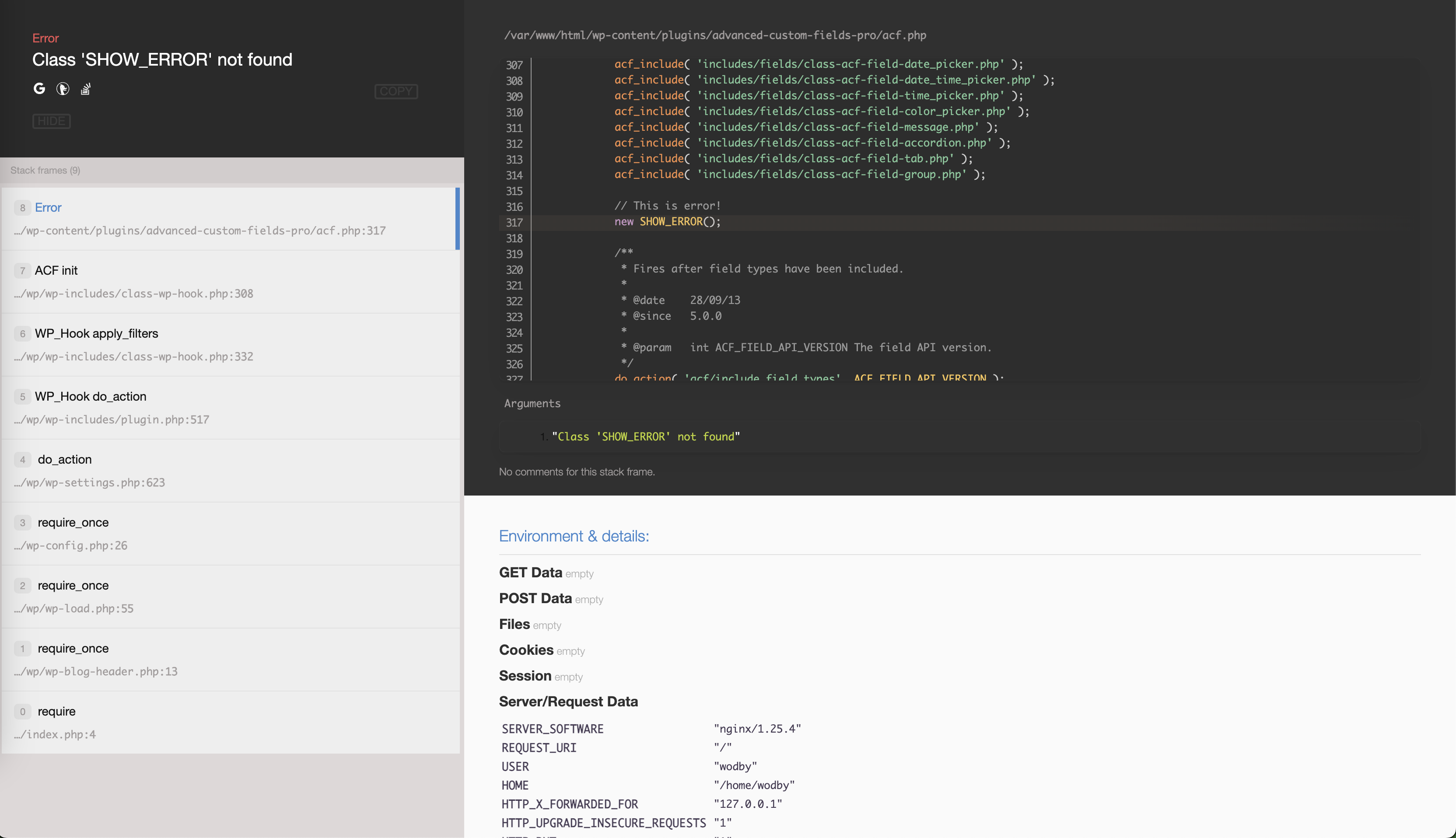Click the Session heading

tap(525, 676)
